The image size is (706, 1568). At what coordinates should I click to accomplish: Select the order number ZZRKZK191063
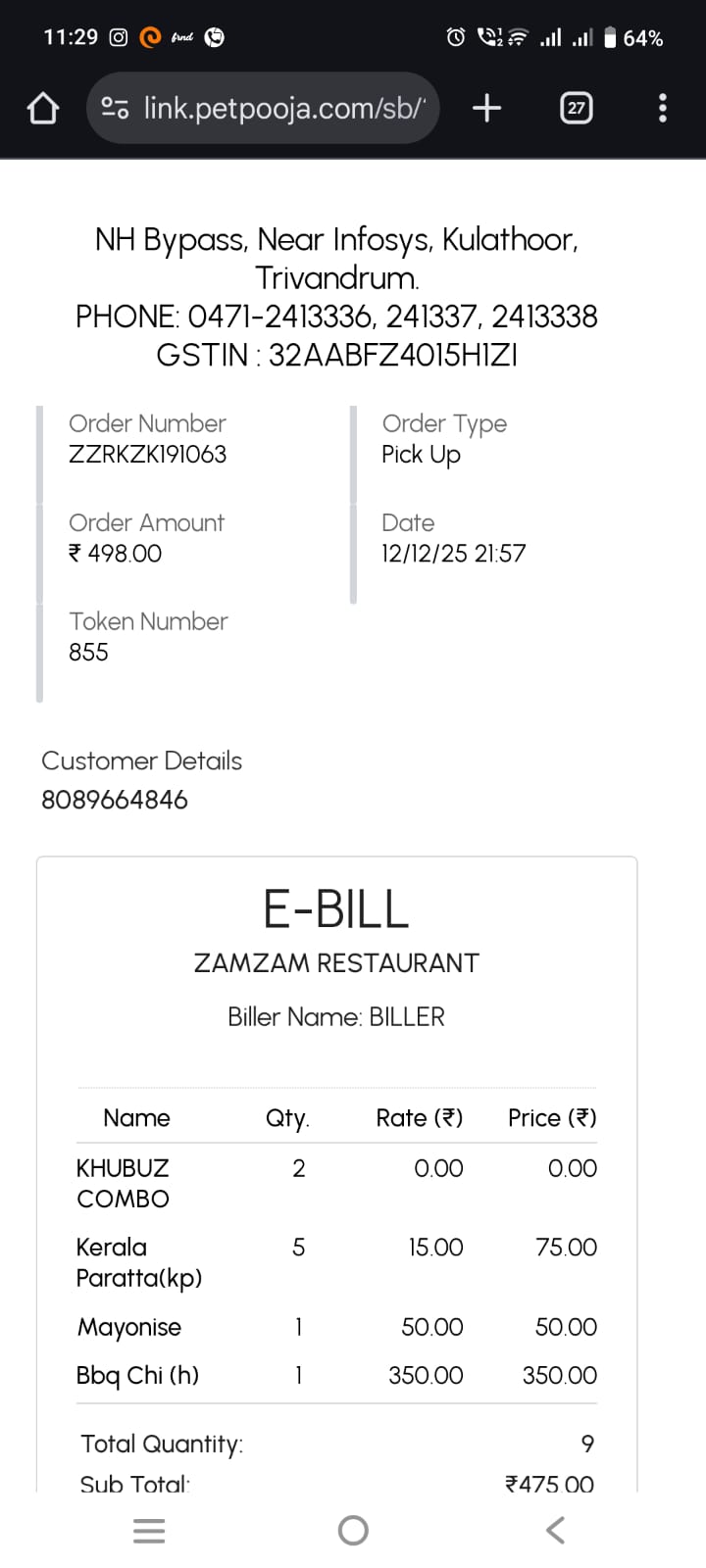click(x=147, y=455)
